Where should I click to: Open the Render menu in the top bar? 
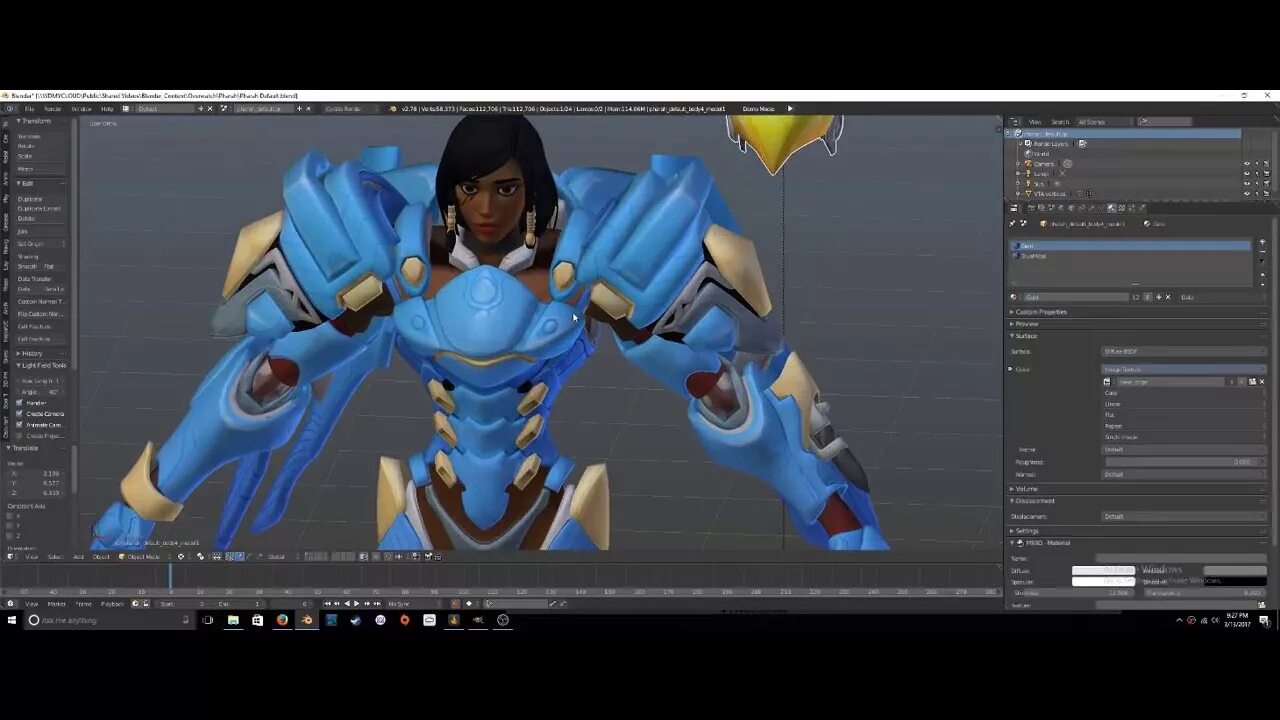coord(53,109)
